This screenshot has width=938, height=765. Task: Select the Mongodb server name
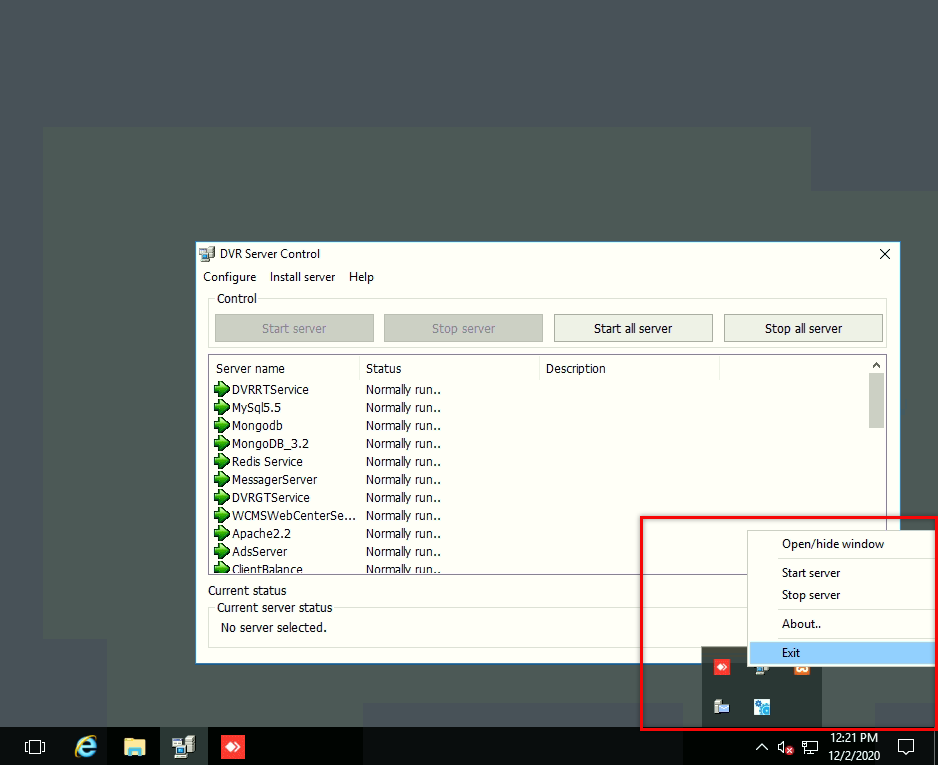pos(257,425)
